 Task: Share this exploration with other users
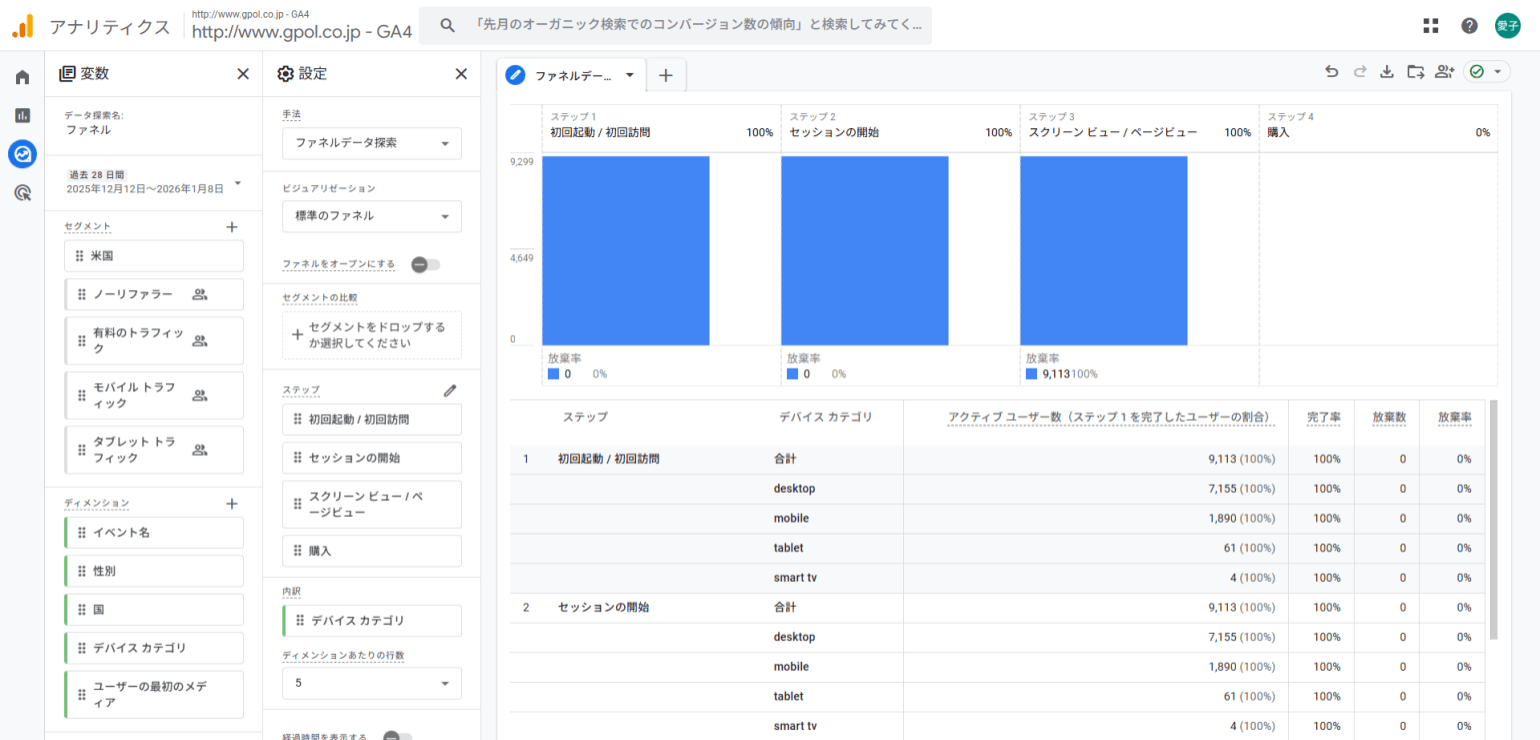(x=1443, y=71)
